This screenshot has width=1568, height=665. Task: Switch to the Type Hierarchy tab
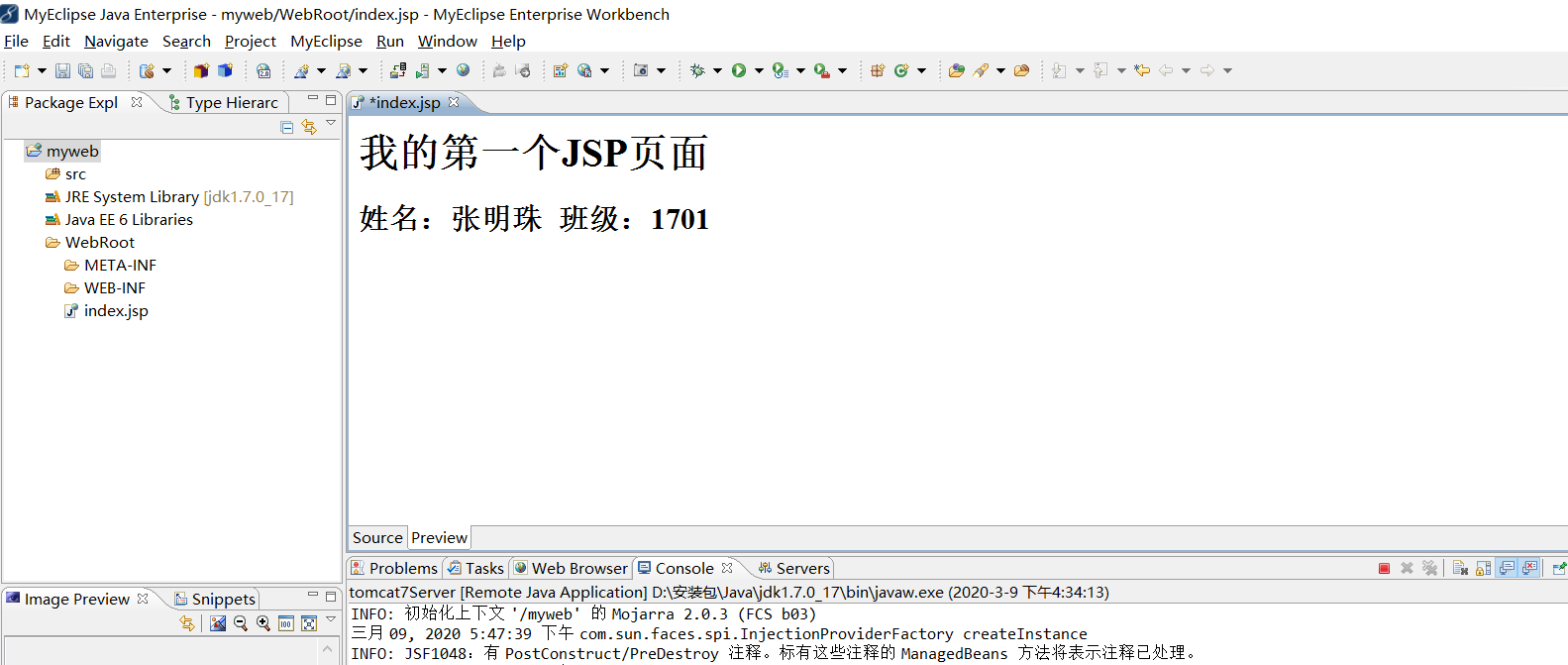pyautogui.click(x=224, y=102)
